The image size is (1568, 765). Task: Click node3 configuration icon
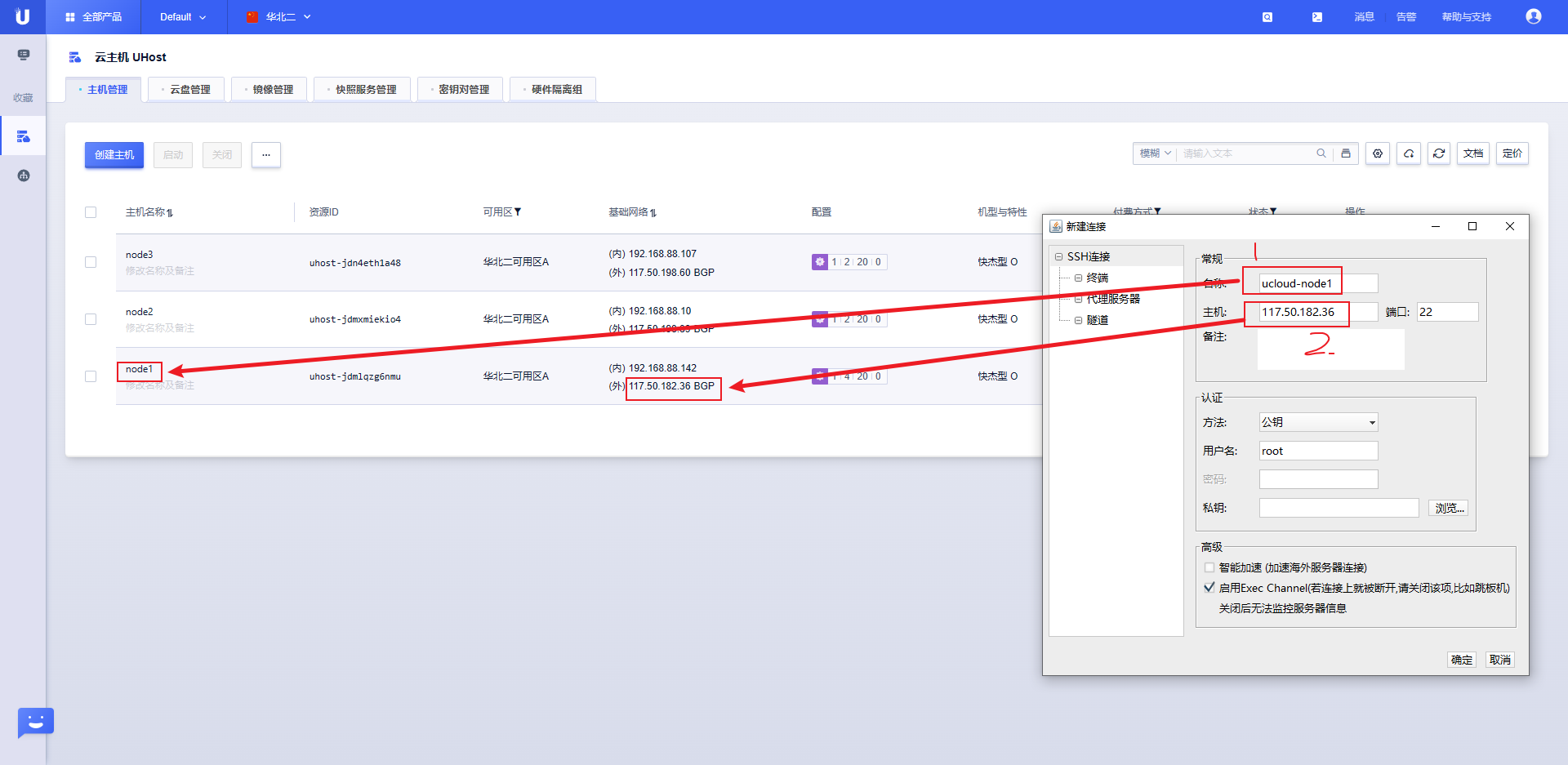[820, 262]
